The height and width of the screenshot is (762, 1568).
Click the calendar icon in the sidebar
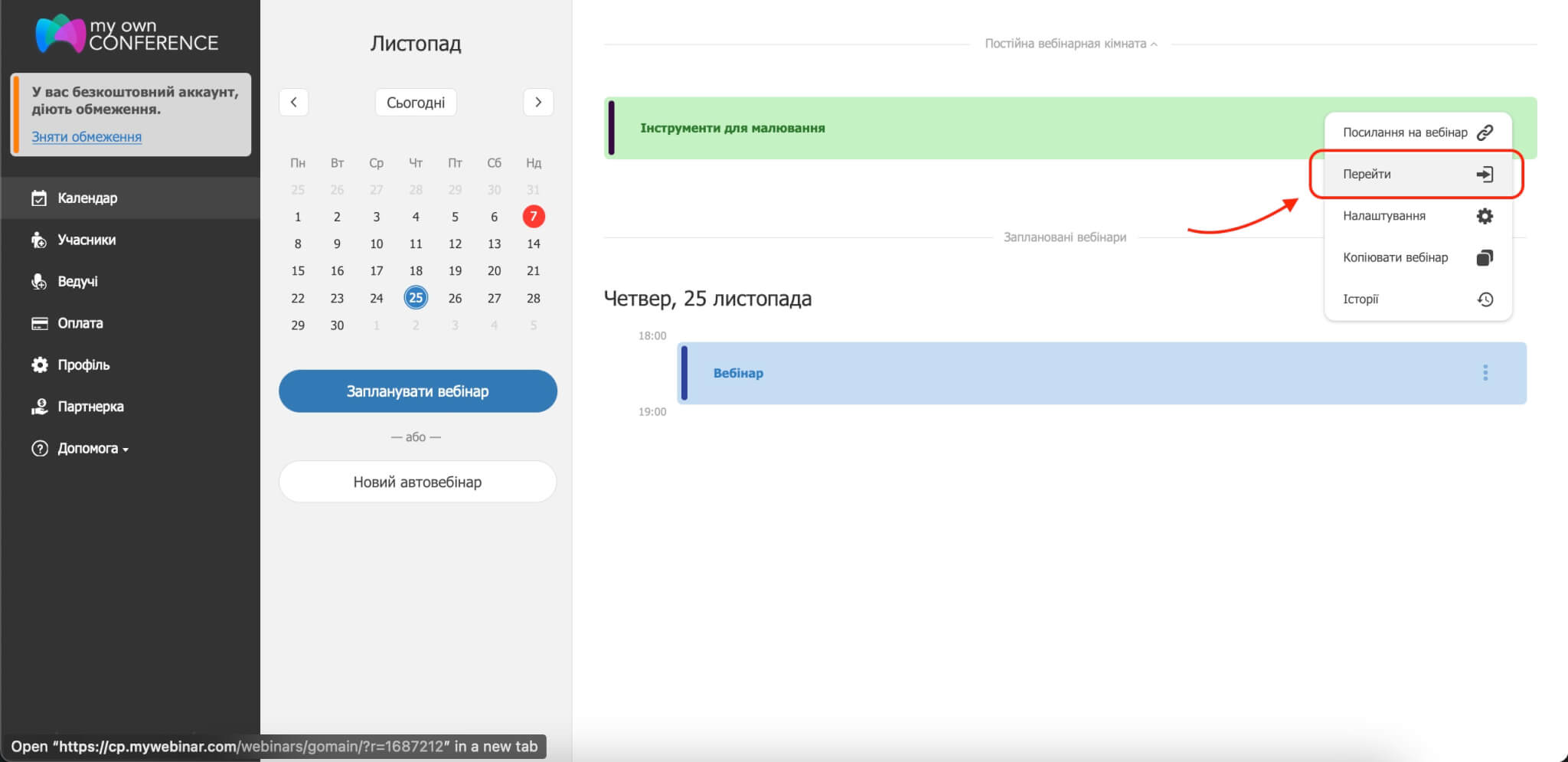[x=39, y=198]
